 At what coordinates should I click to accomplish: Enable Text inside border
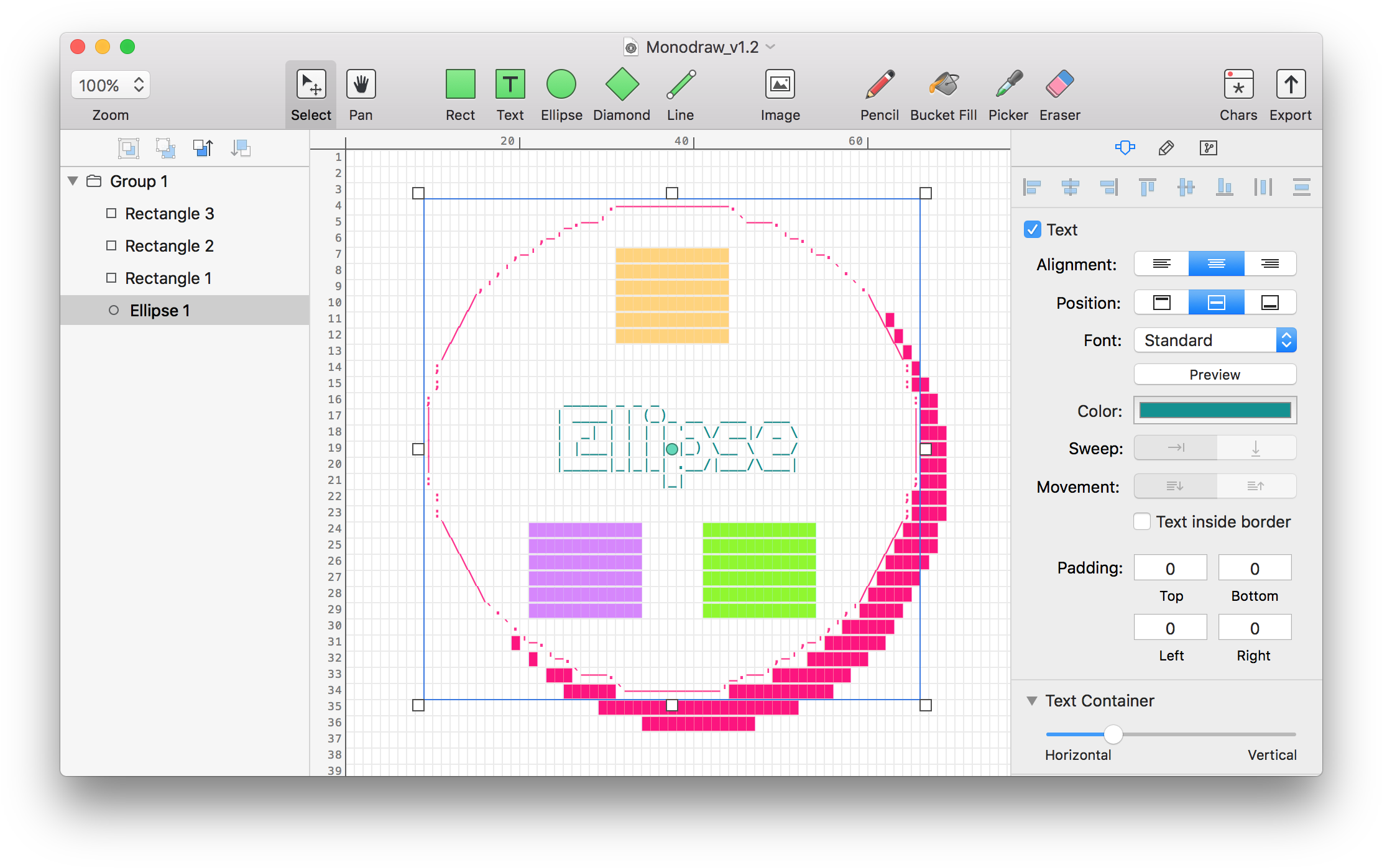click(1142, 522)
